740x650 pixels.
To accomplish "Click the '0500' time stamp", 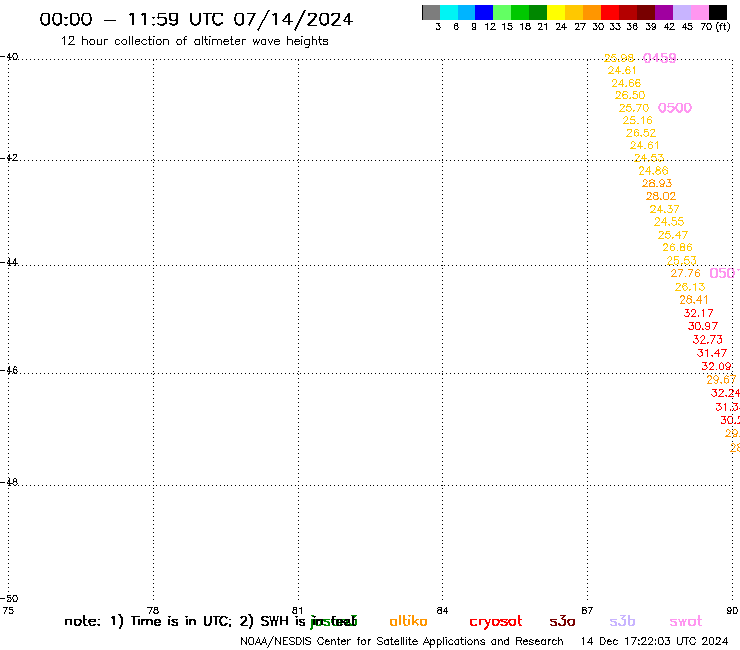I will (675, 108).
